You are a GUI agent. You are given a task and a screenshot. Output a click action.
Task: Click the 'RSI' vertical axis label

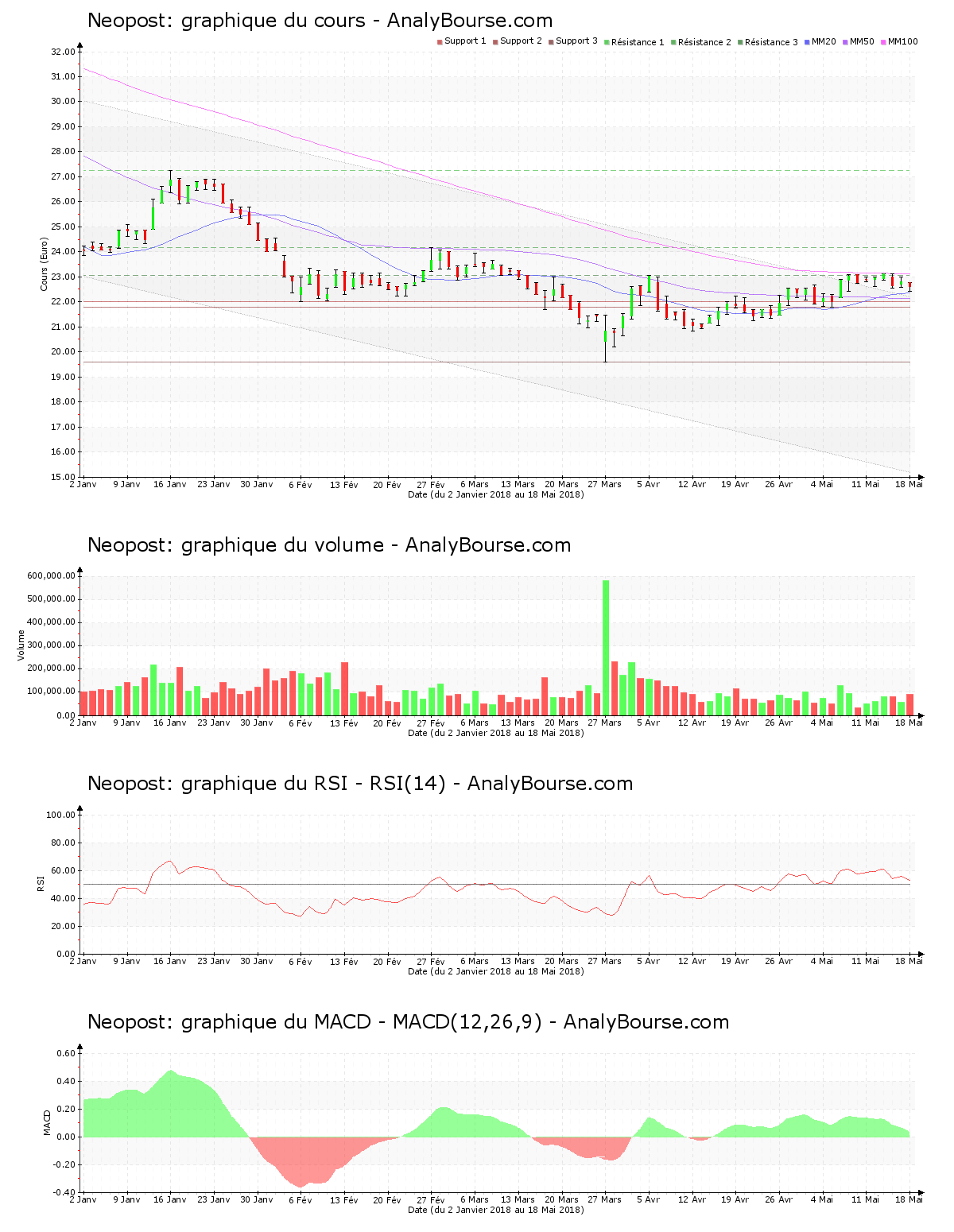(x=40, y=884)
